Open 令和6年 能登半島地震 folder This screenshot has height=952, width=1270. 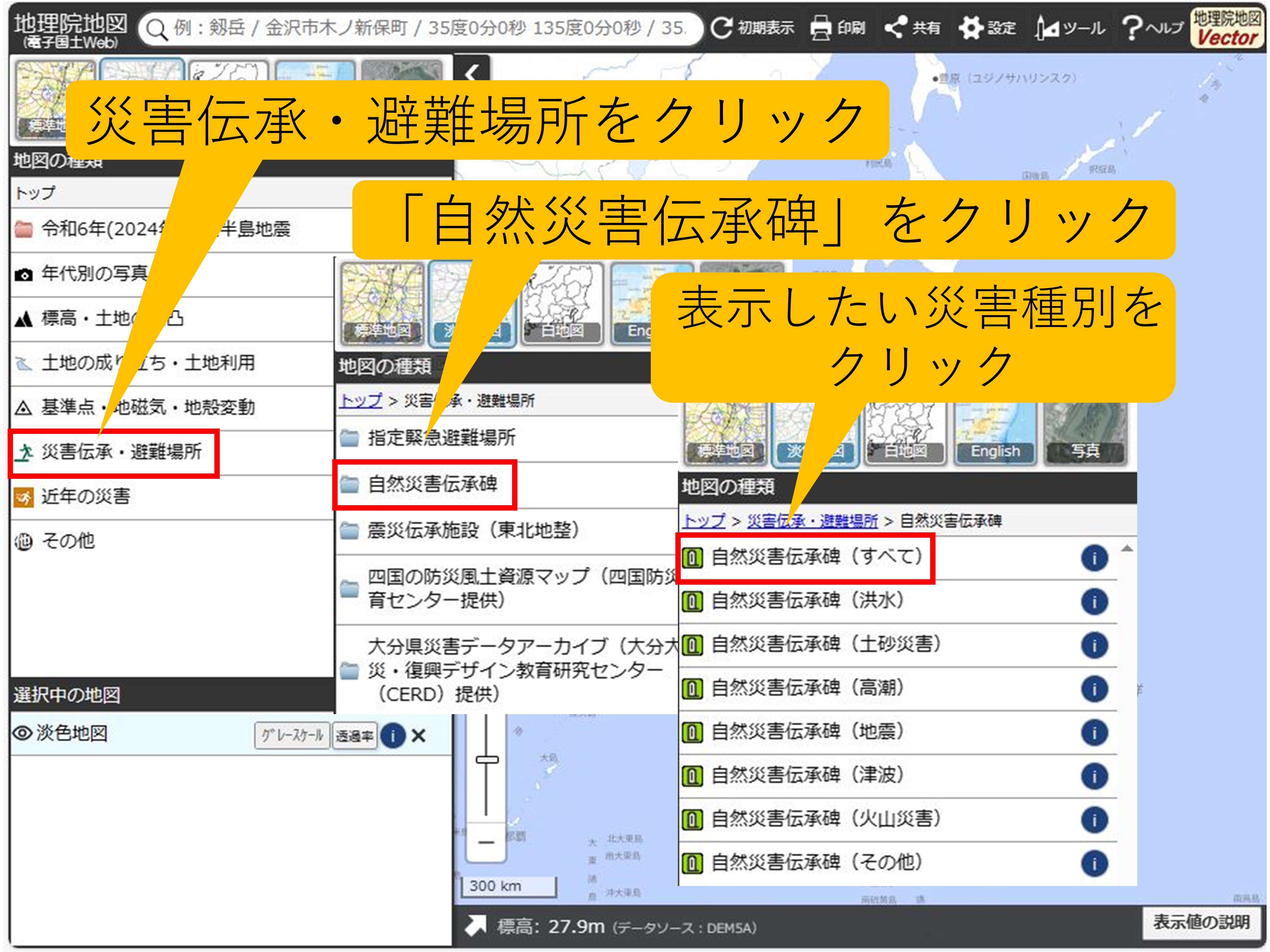tap(172, 229)
